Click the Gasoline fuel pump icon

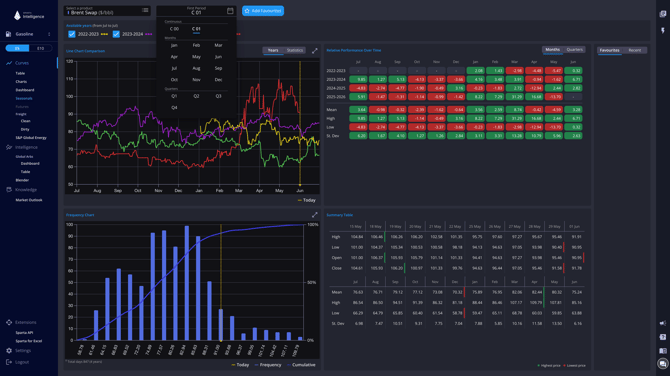9,34
